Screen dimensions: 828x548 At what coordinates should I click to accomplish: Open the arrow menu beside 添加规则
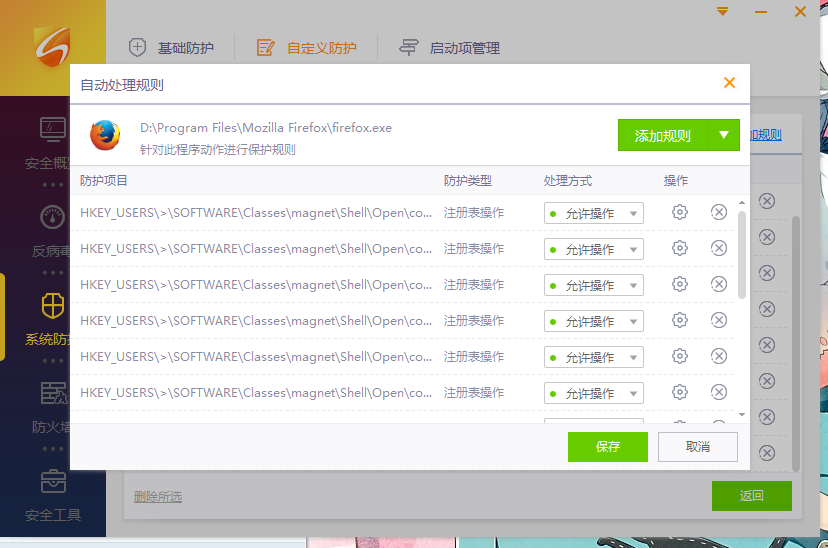[724, 135]
